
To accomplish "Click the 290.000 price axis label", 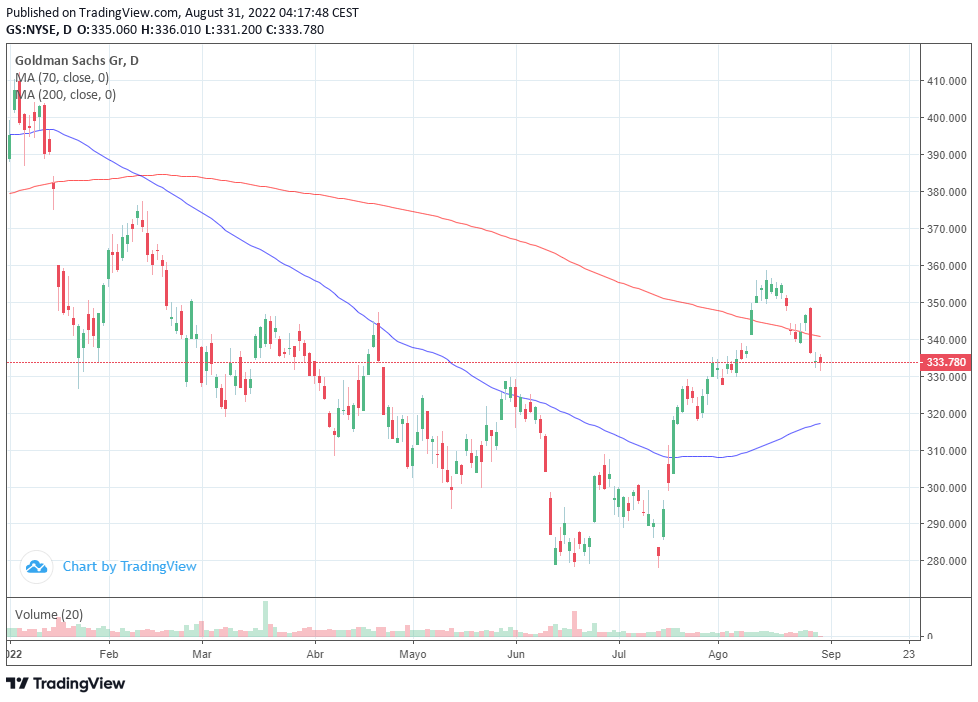I will [x=946, y=524].
